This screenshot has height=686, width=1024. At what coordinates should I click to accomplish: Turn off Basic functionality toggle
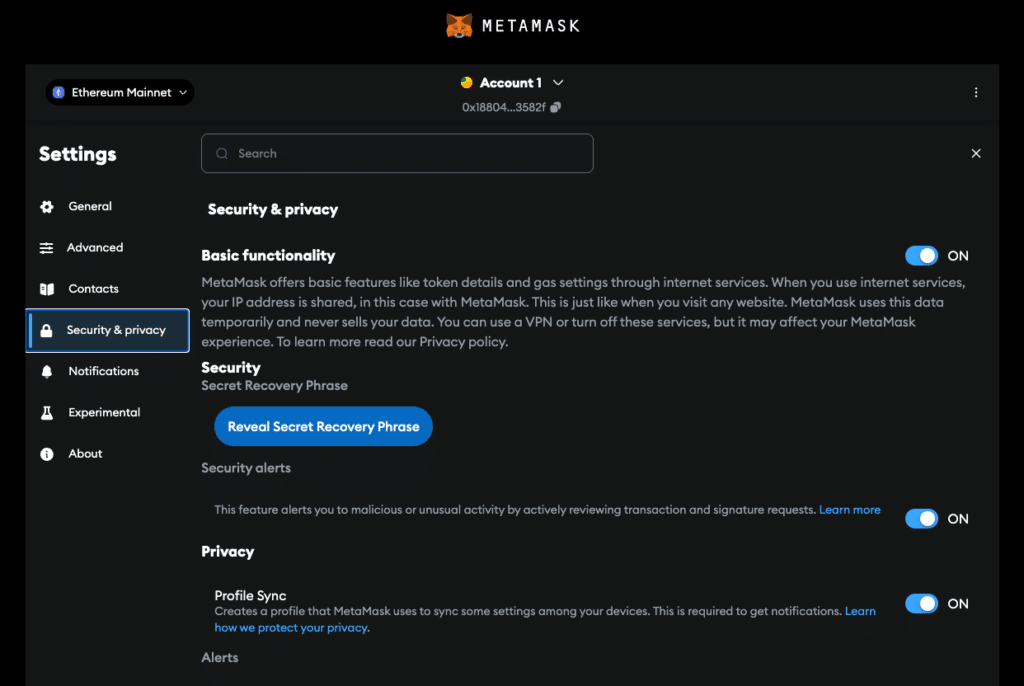click(922, 256)
